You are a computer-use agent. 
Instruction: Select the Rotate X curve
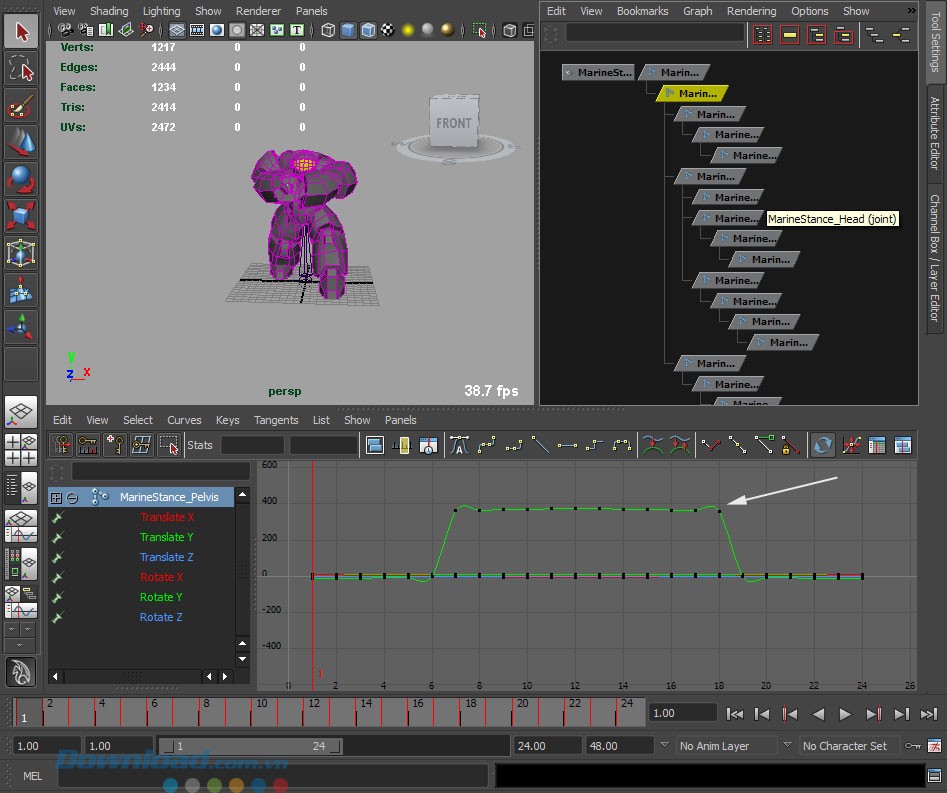coord(161,577)
